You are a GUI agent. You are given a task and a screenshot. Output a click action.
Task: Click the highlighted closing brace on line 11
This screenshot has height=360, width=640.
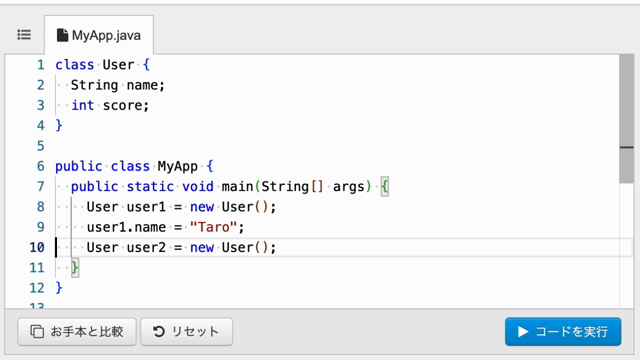(x=75, y=268)
